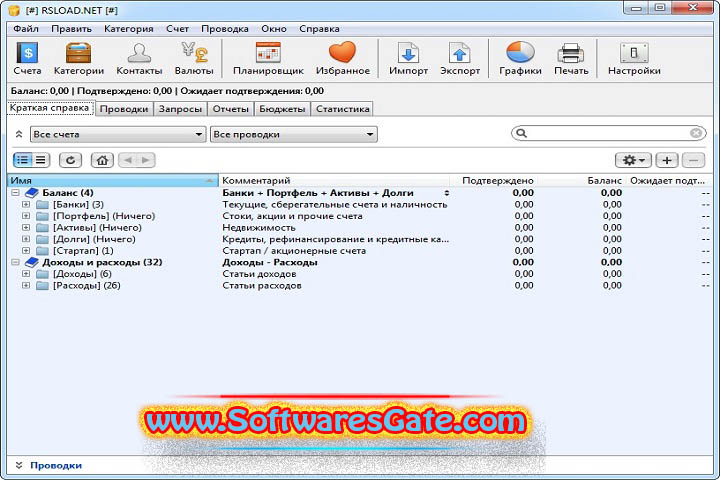The width and height of the screenshot is (720, 480).
Task: Select the Краткая справка tab
Action: (x=50, y=108)
